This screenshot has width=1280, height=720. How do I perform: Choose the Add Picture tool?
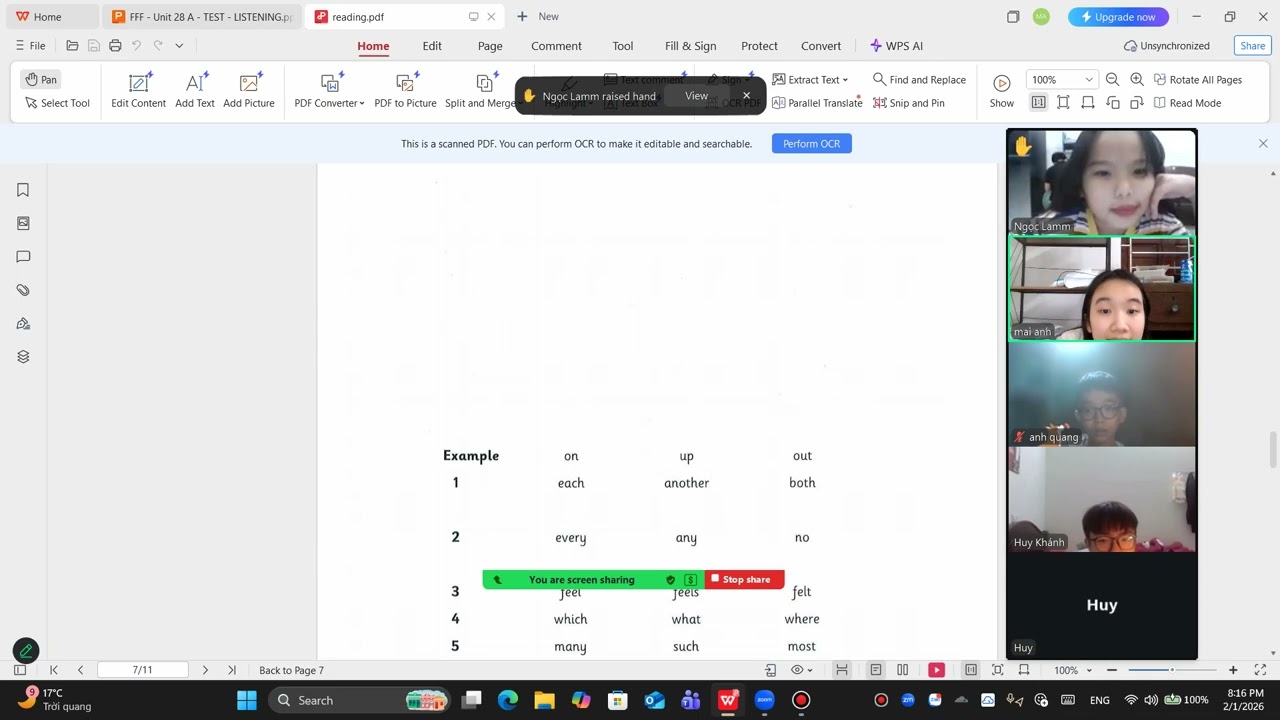point(249,90)
